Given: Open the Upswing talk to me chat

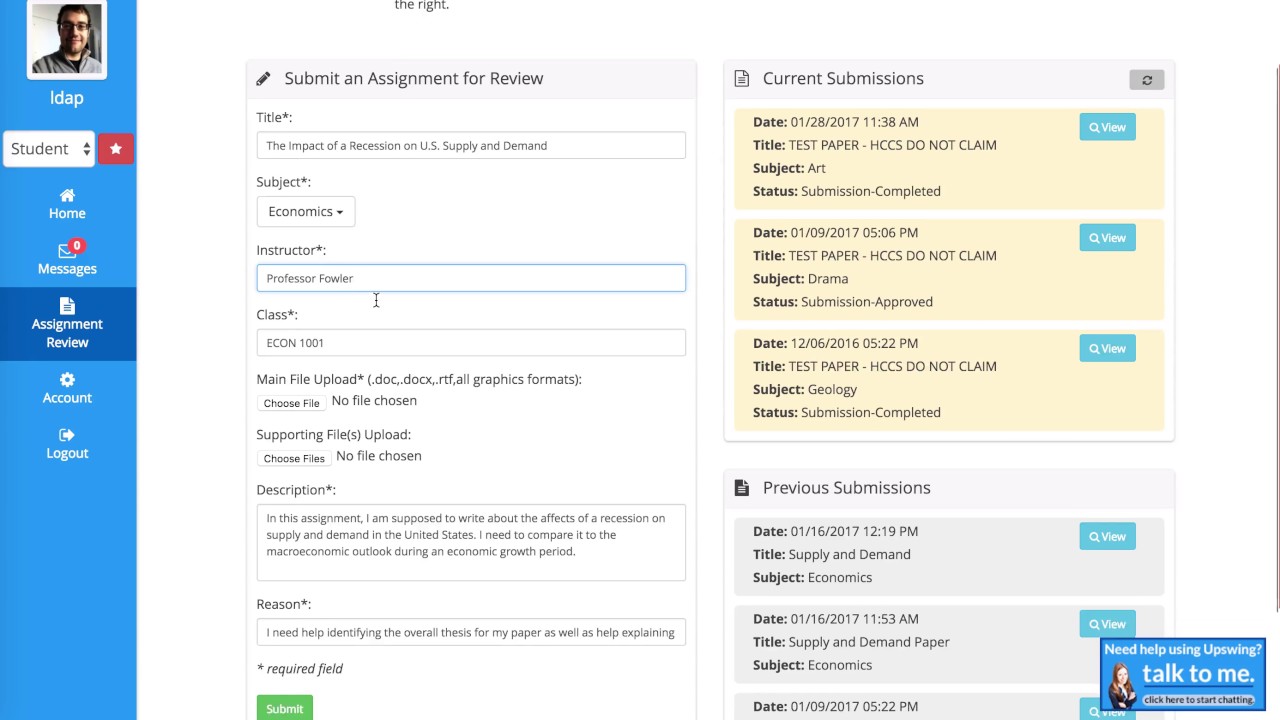Looking at the screenshot, I should (1183, 674).
